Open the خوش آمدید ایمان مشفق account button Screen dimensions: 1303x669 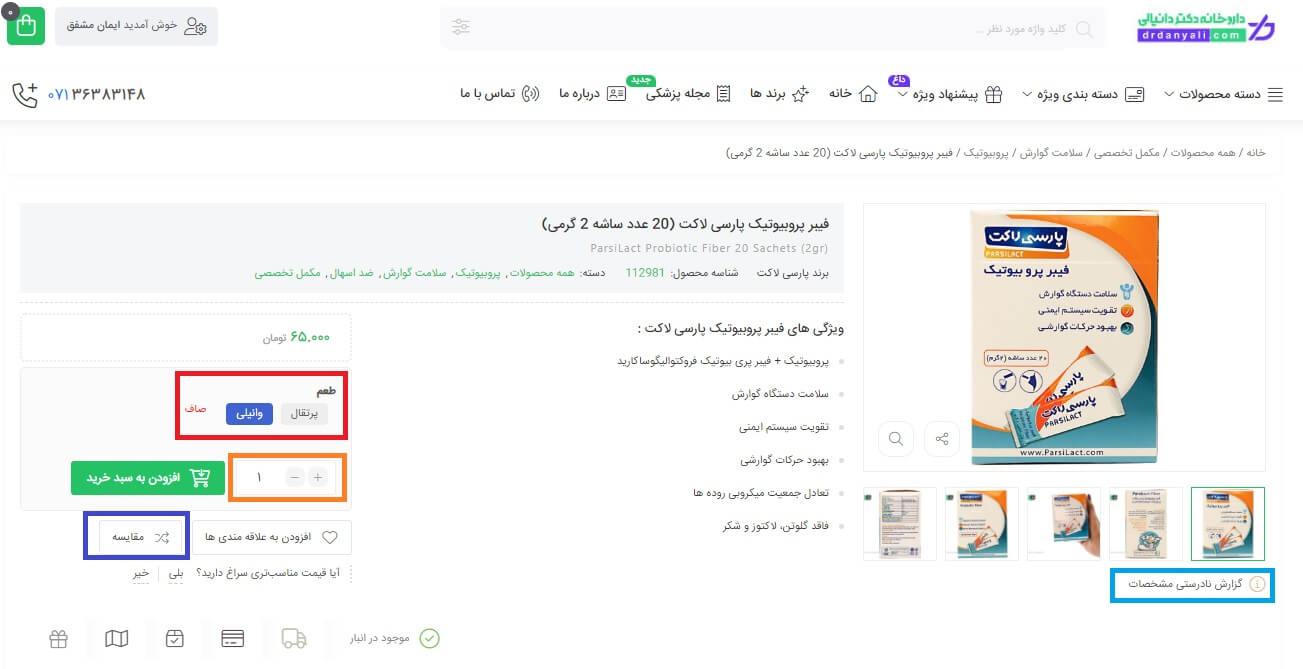(136, 26)
